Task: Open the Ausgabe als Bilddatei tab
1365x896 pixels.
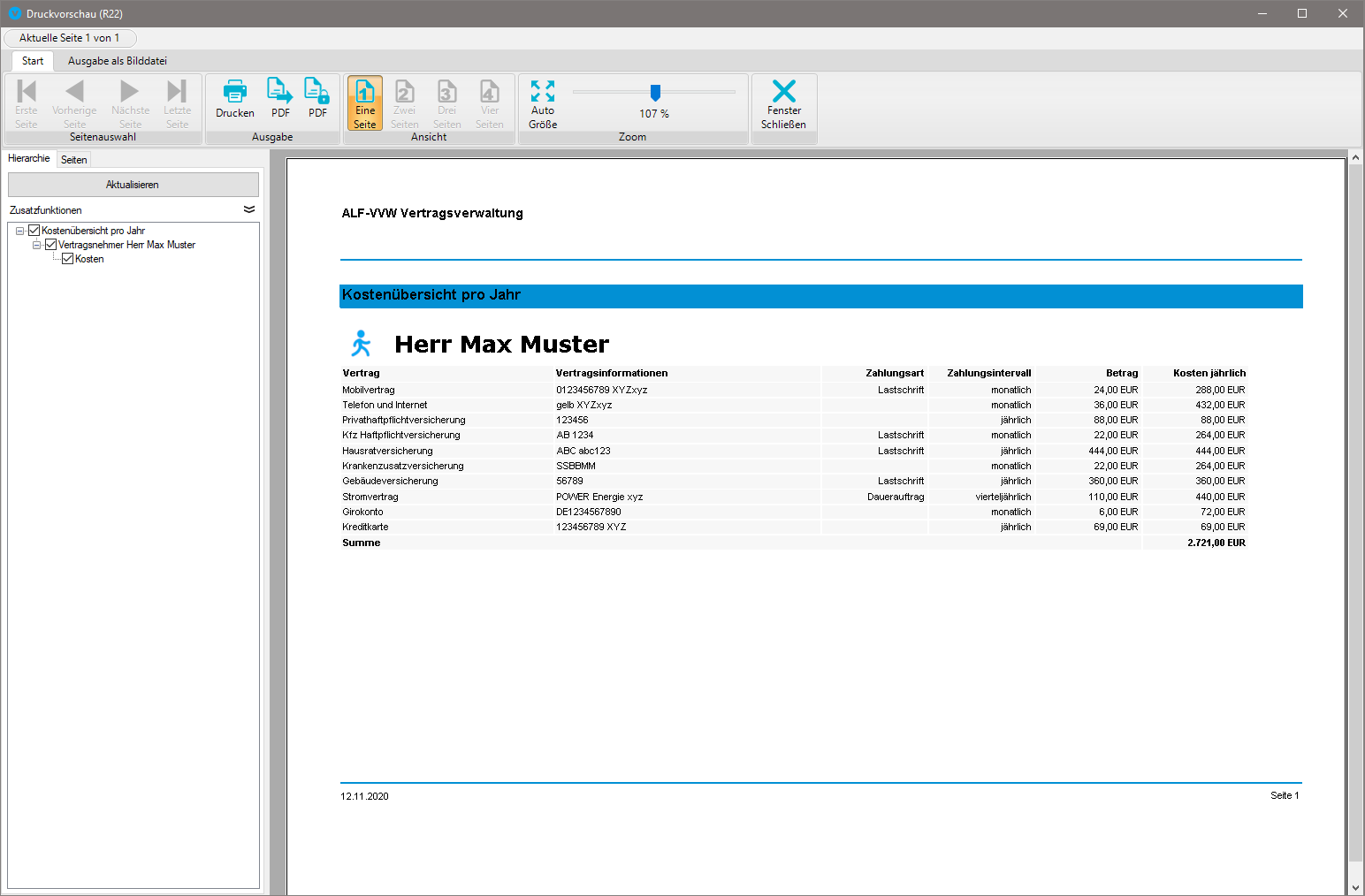Action: (118, 61)
